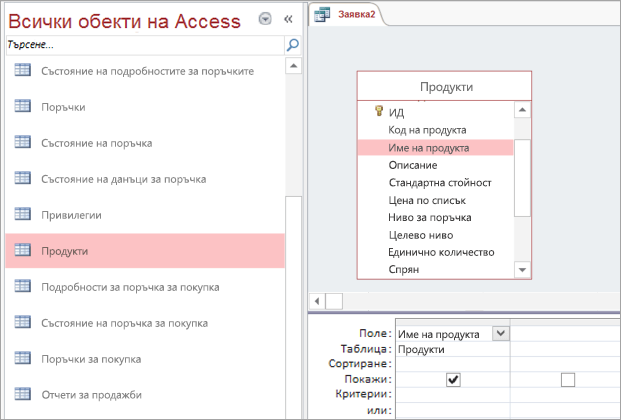
Task: Click the Продукти field list title bar
Action: [444, 86]
